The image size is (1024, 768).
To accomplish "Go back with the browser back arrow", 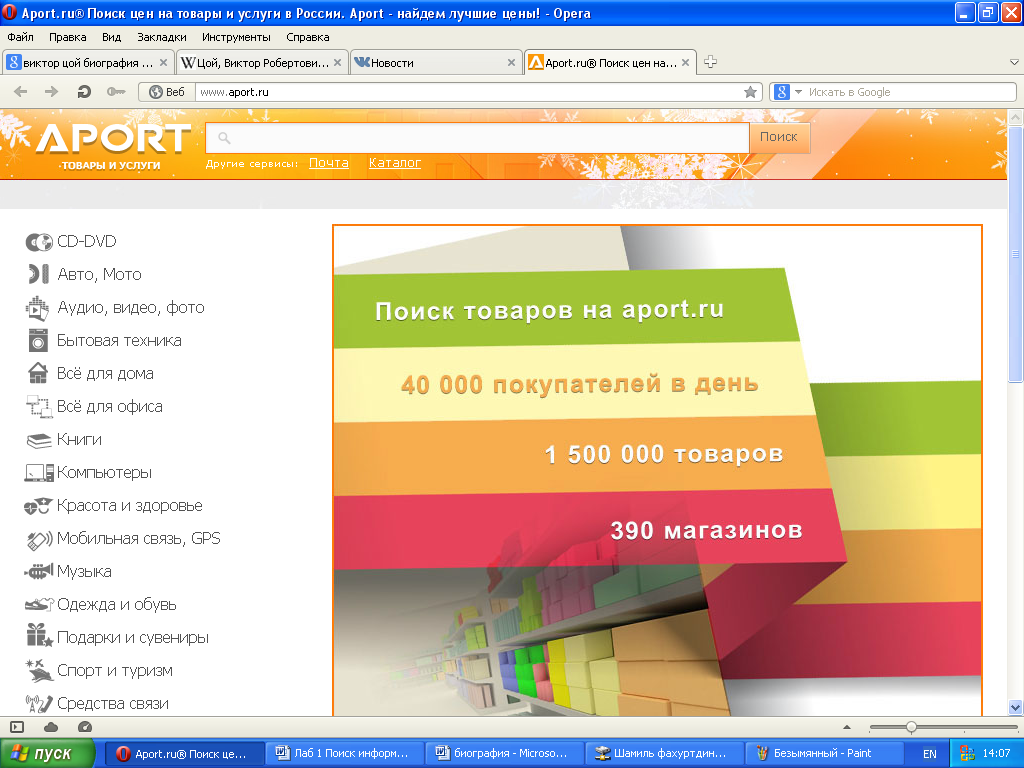I will click(x=21, y=92).
